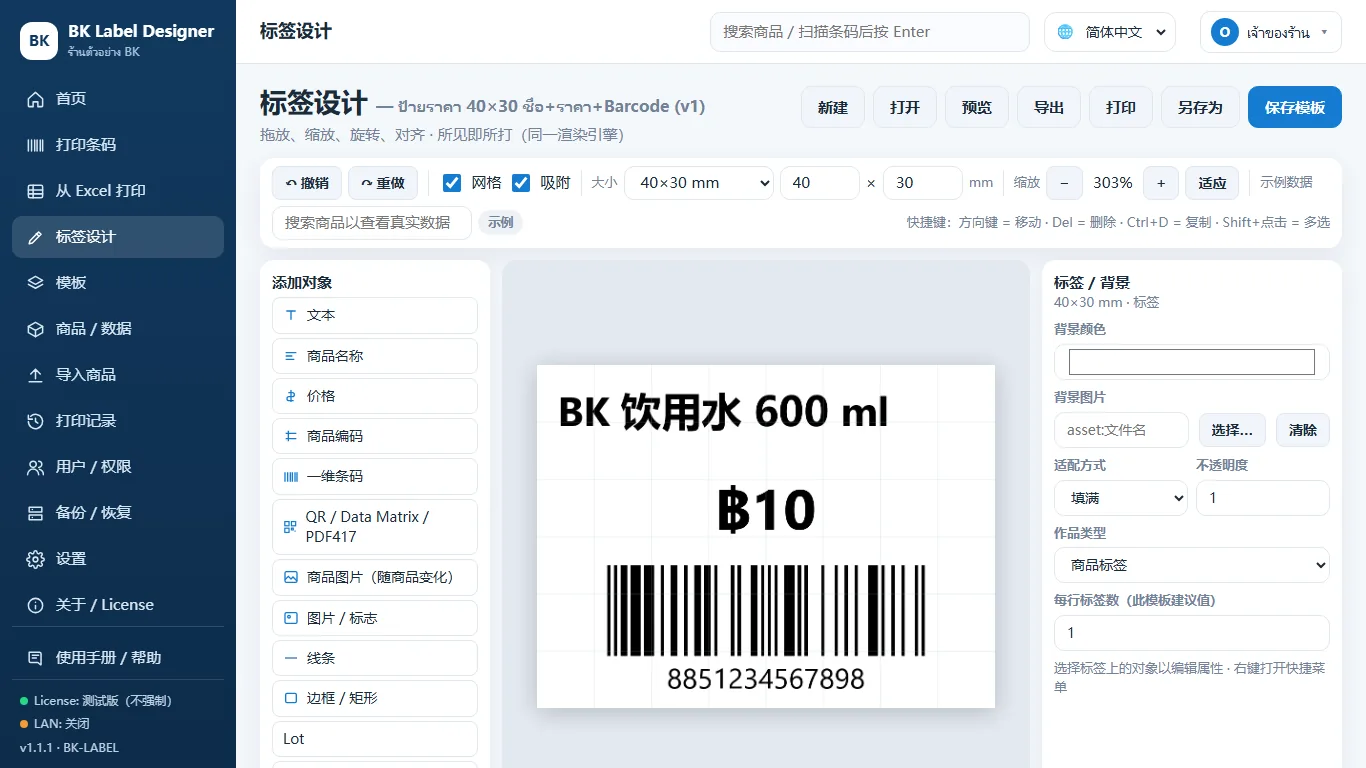This screenshot has height=768, width=1366.
Task: Click the server icon beside 备份 / 恢复
Action: tap(36, 513)
